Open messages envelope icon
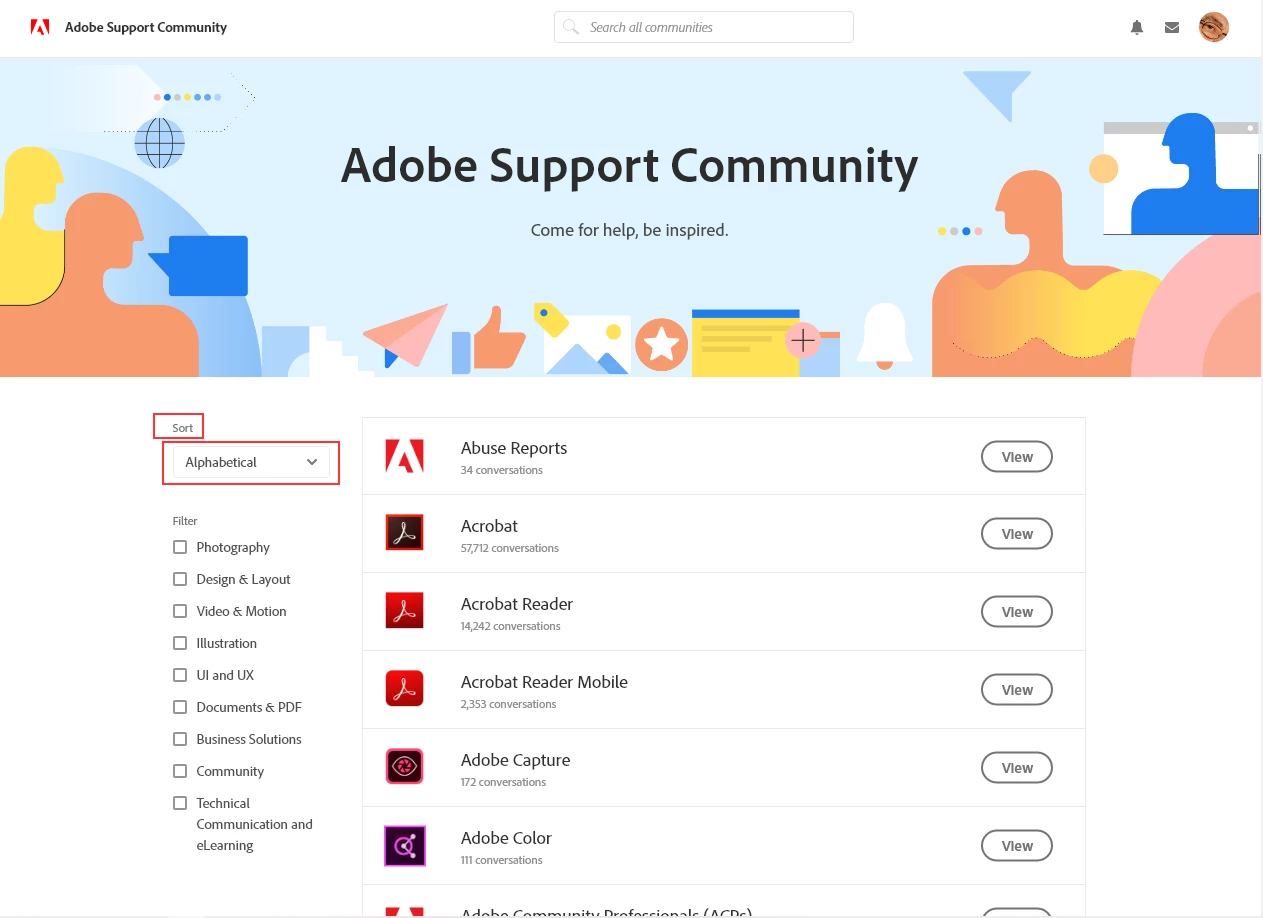The width and height of the screenshot is (1263, 918). (x=1172, y=28)
